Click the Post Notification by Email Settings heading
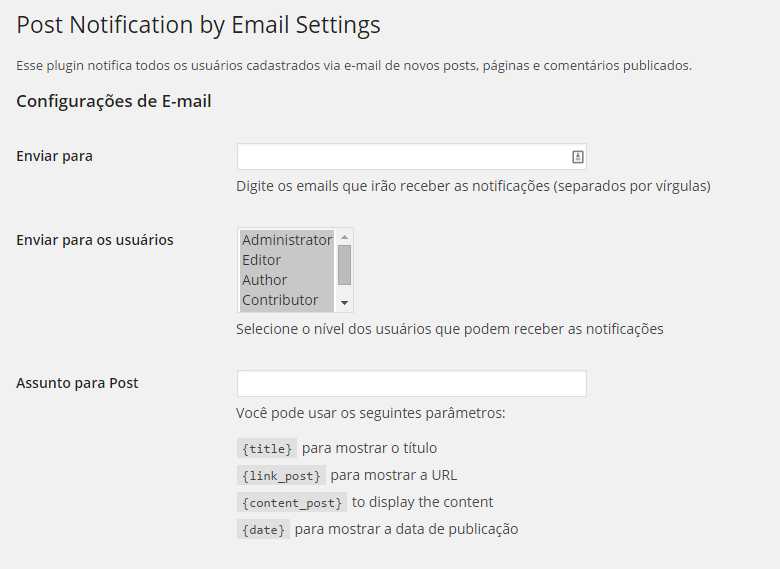The width and height of the screenshot is (780, 569). click(198, 25)
